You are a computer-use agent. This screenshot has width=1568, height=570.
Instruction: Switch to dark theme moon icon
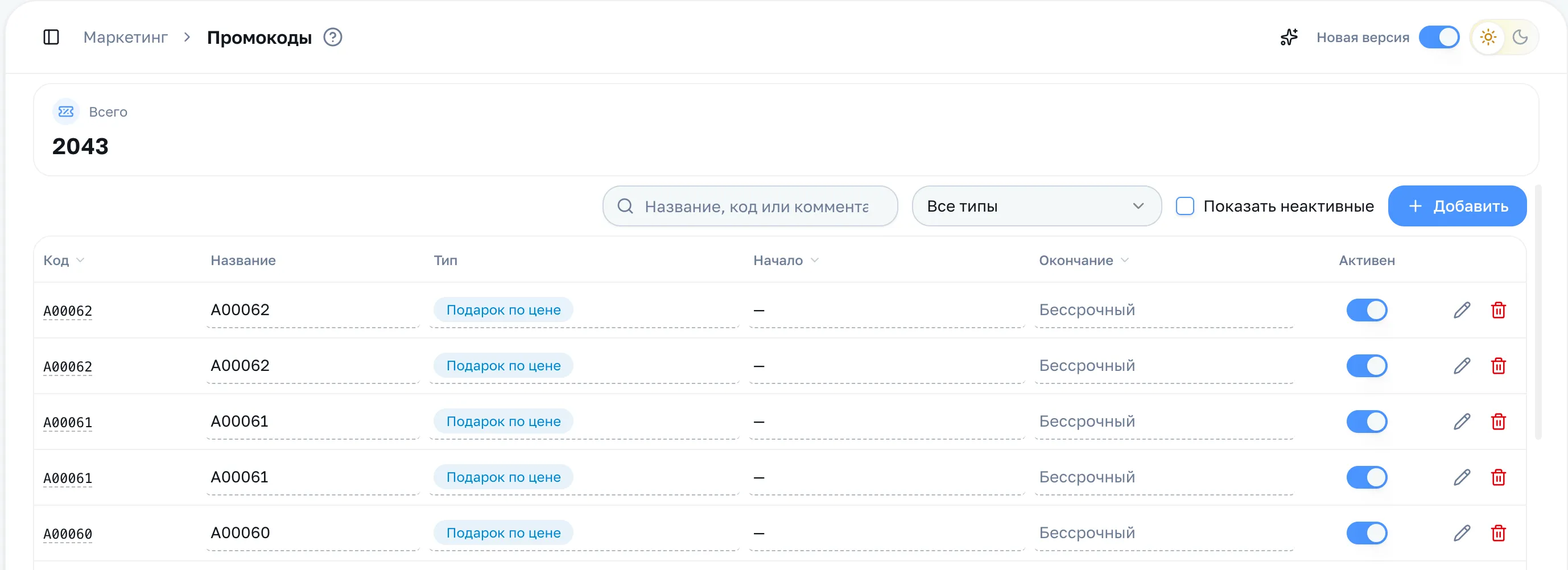(1520, 37)
